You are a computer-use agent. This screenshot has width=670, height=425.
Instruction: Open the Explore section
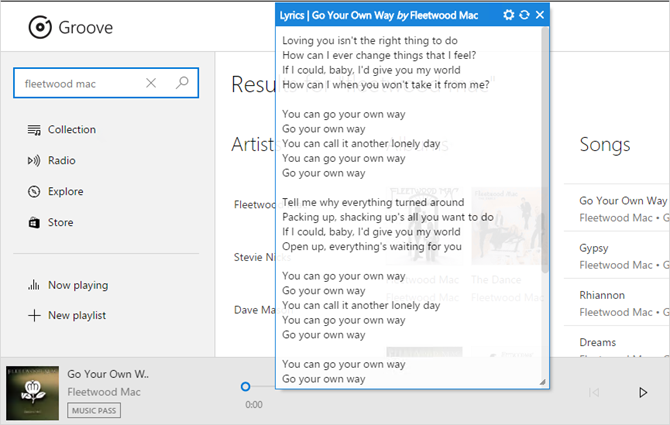(64, 192)
